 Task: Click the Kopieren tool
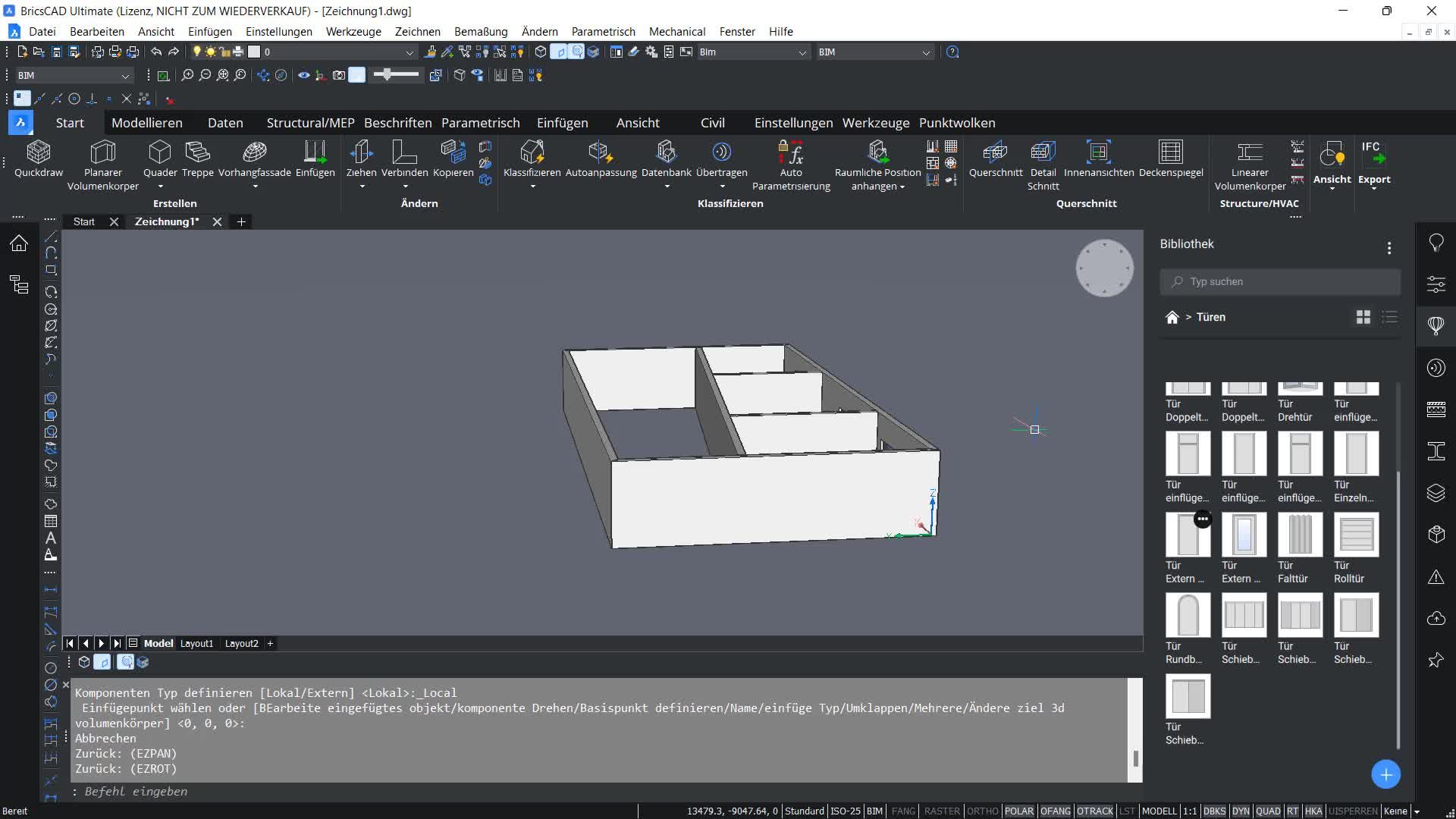pos(453,159)
